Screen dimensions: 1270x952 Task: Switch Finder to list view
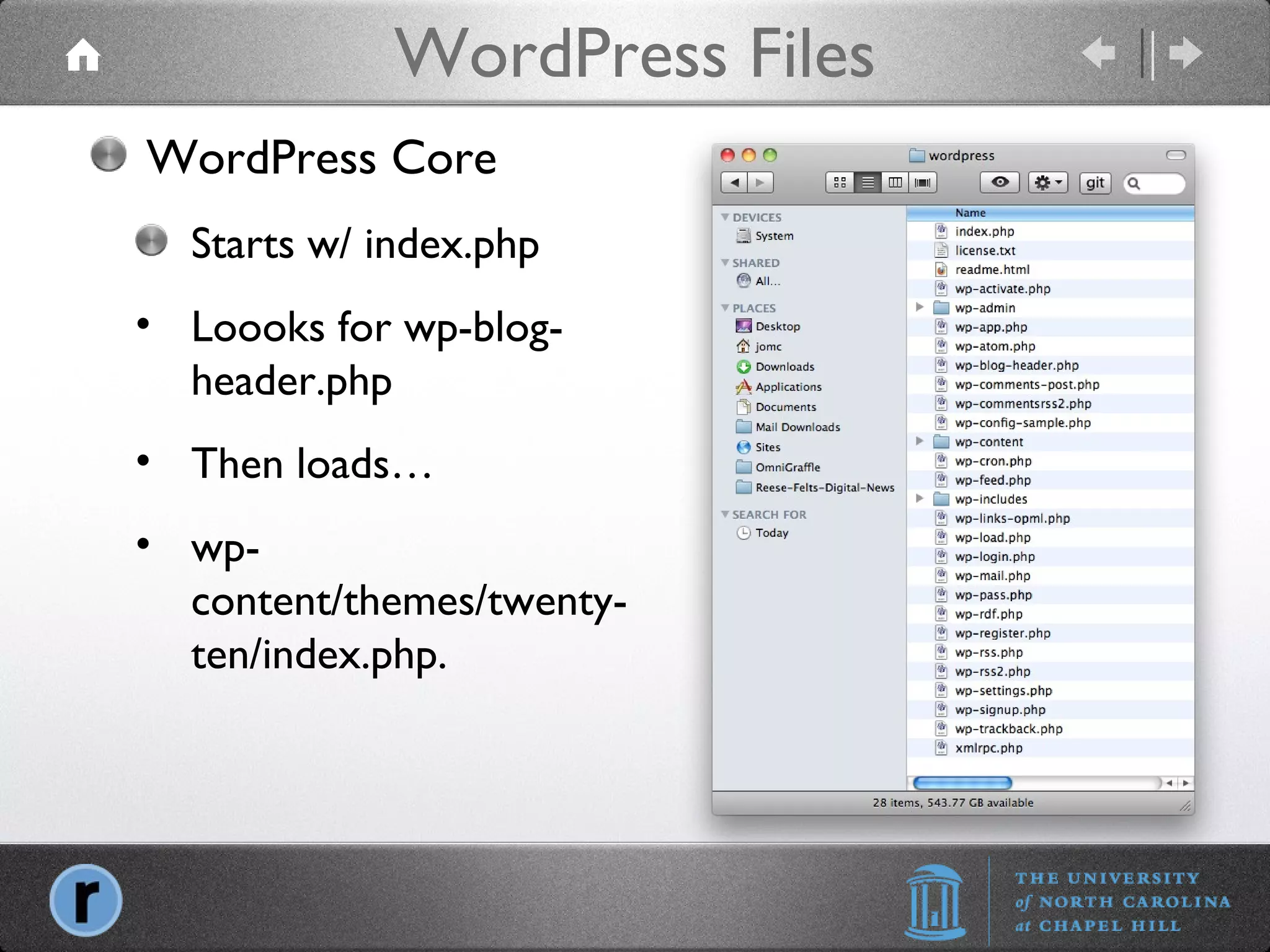point(868,182)
